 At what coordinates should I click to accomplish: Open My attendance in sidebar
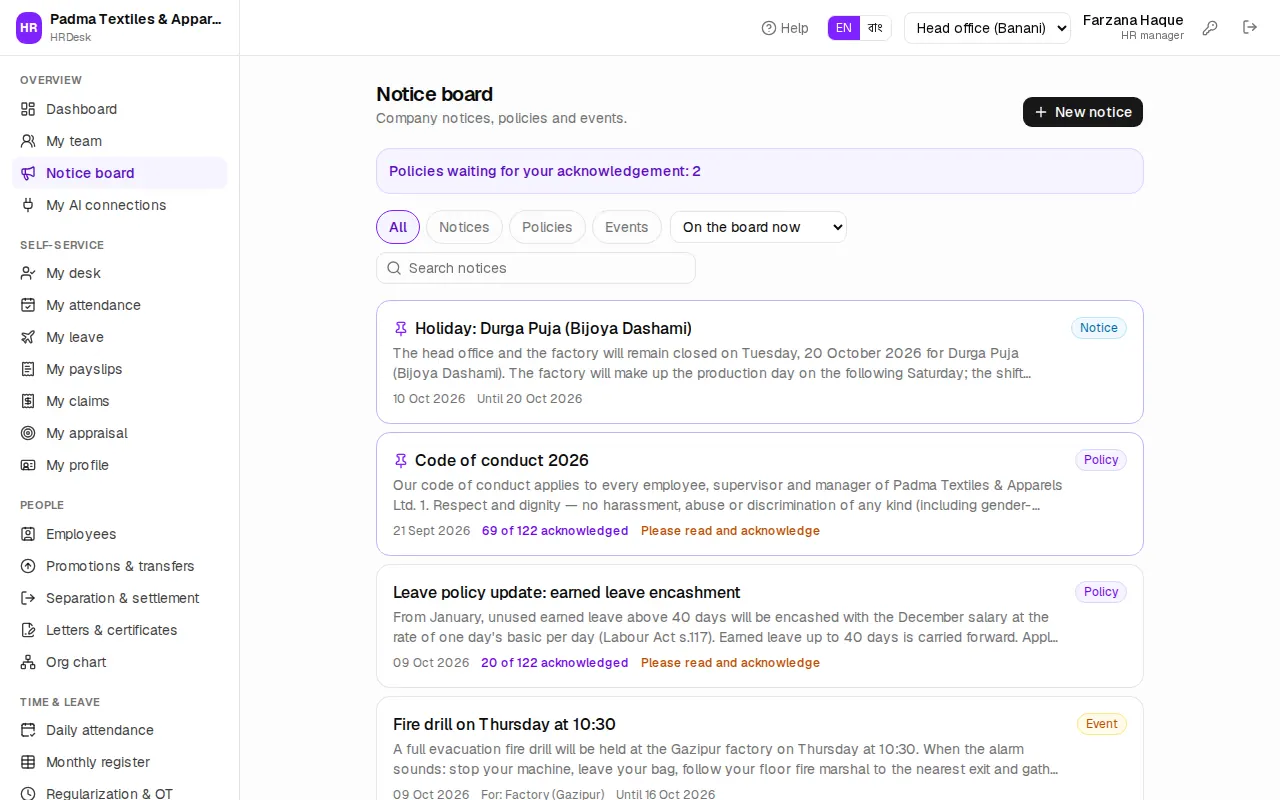pyautogui.click(x=120, y=305)
